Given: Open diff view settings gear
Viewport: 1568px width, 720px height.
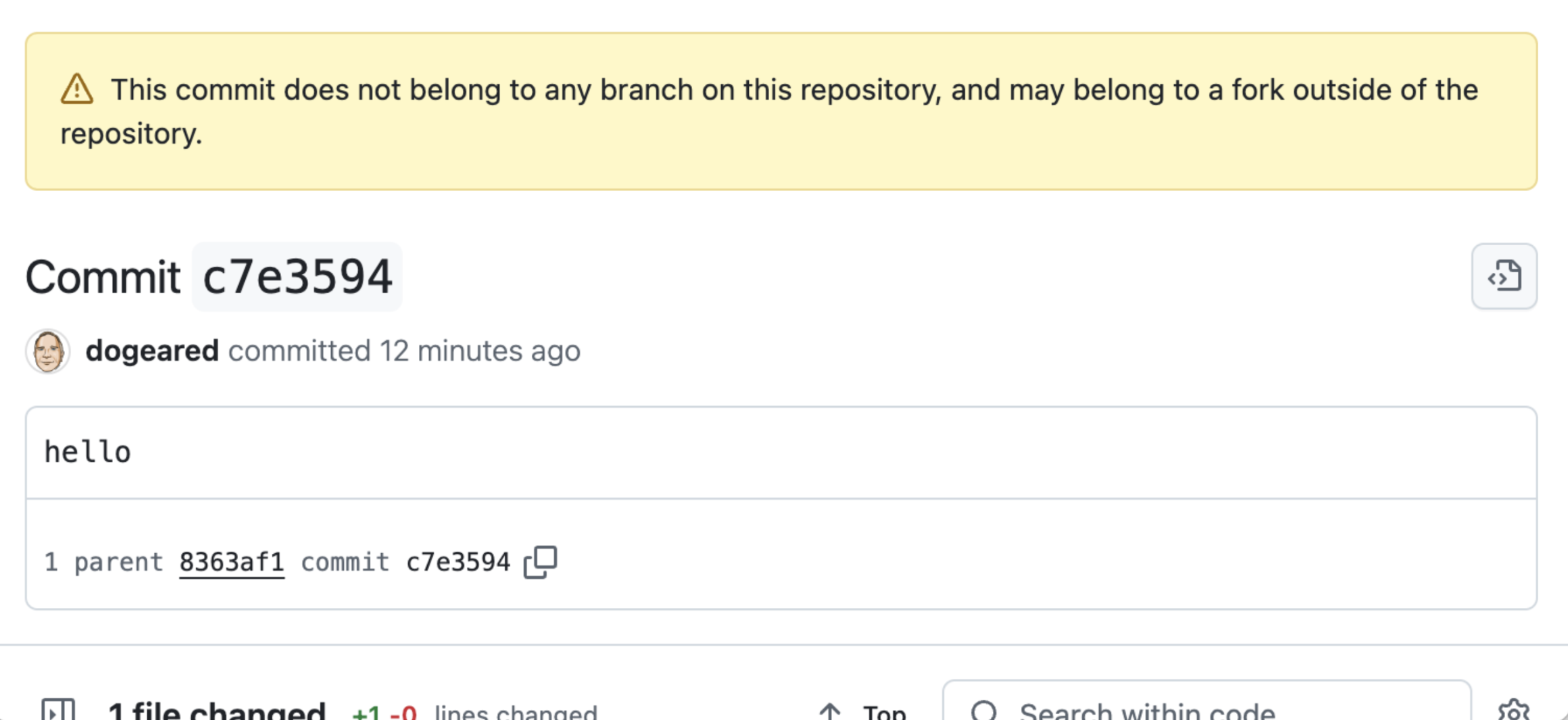Looking at the screenshot, I should click(x=1514, y=711).
